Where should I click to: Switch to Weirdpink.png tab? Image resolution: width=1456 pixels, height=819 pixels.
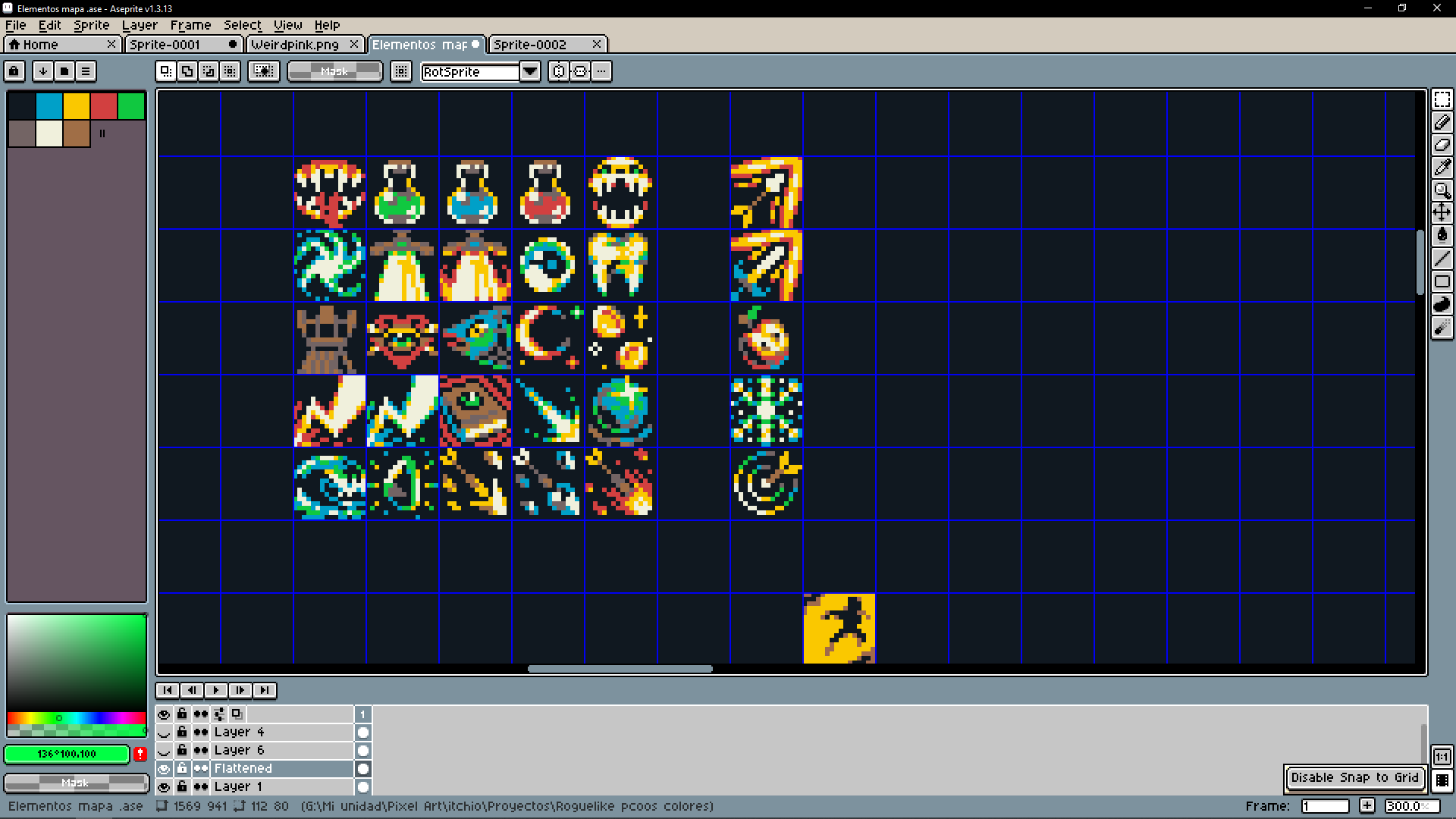[296, 45]
